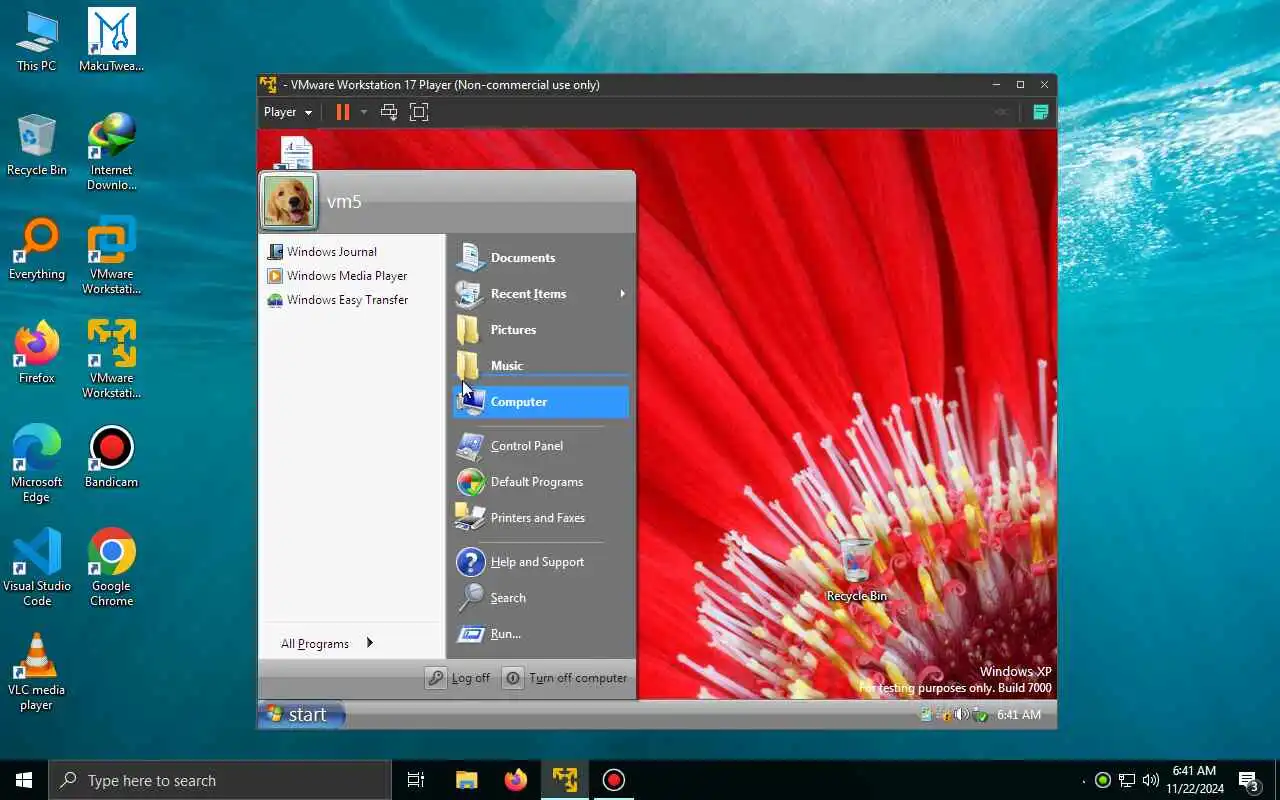Pause the virtual machine
The height and width of the screenshot is (800, 1280).
(x=342, y=112)
